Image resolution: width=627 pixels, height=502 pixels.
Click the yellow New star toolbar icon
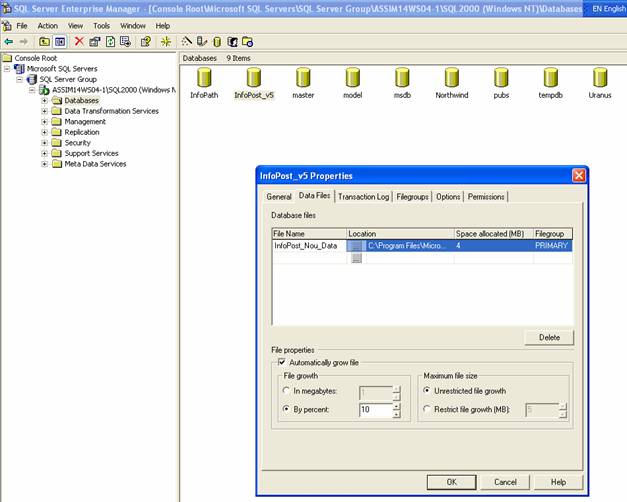click(x=165, y=42)
